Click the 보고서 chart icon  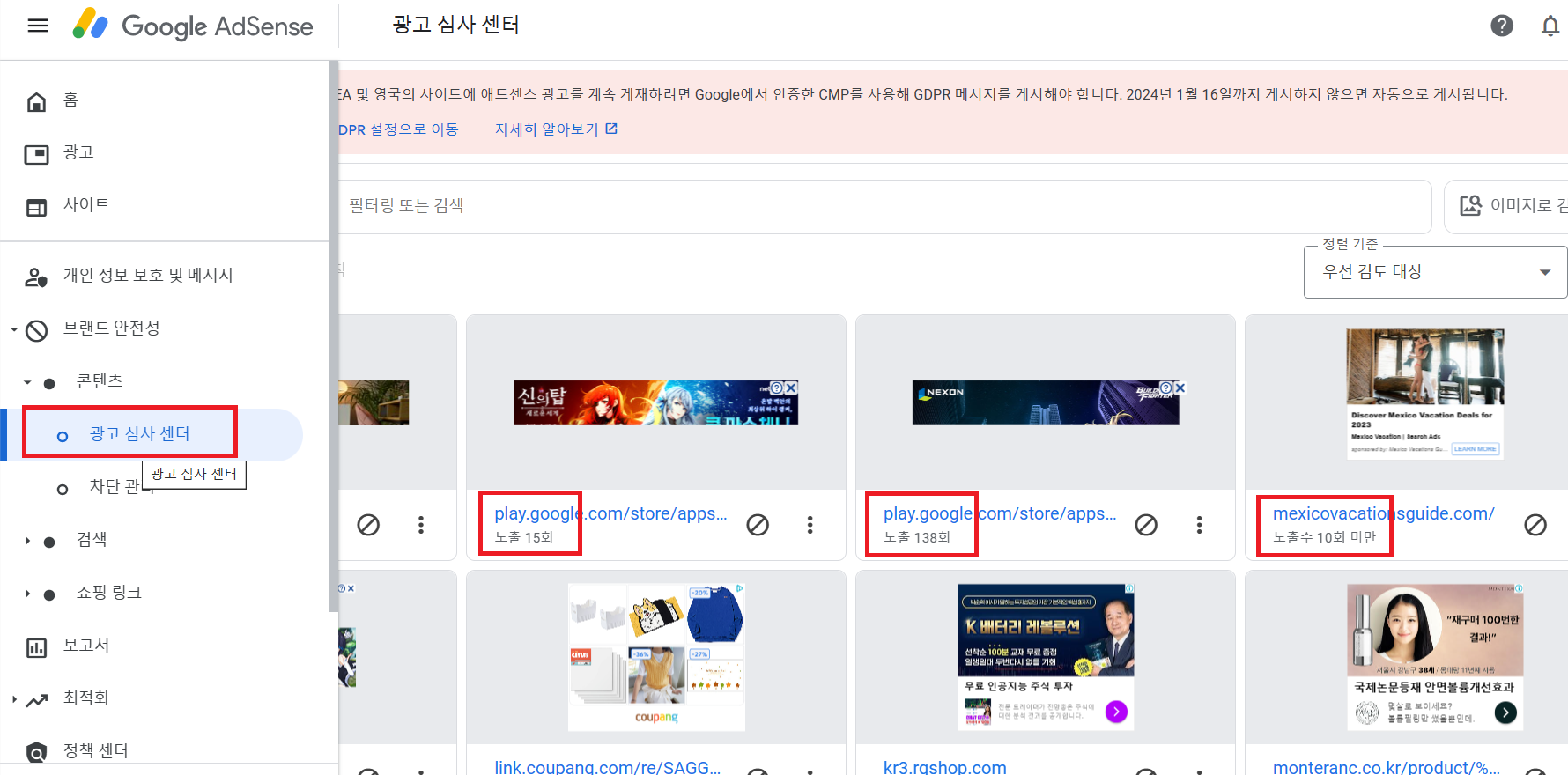pyautogui.click(x=36, y=648)
